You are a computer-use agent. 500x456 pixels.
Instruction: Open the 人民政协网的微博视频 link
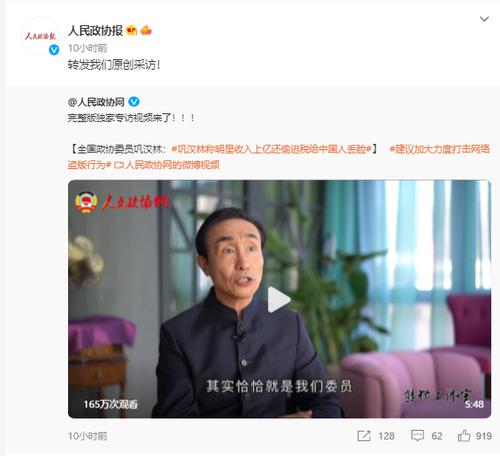(x=167, y=165)
